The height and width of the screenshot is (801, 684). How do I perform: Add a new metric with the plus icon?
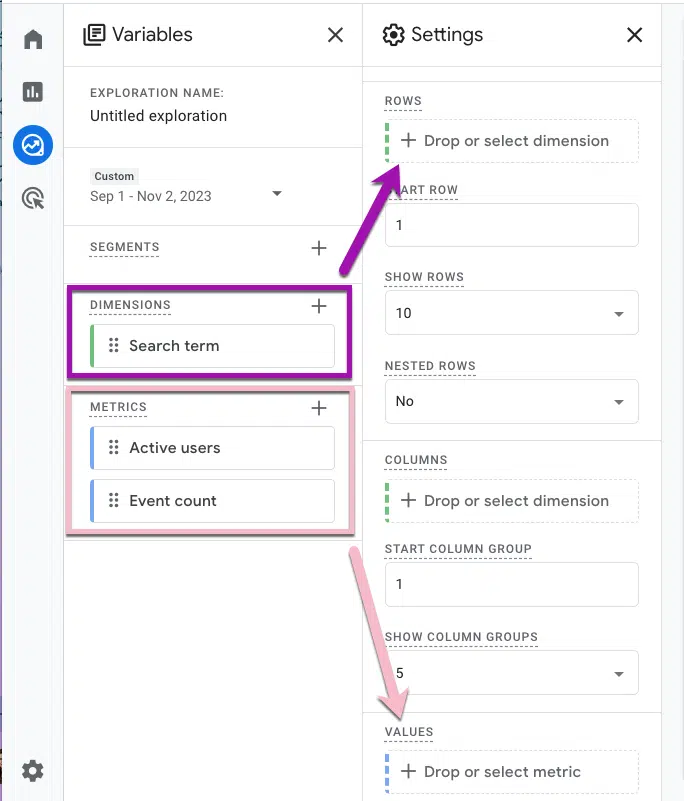319,408
